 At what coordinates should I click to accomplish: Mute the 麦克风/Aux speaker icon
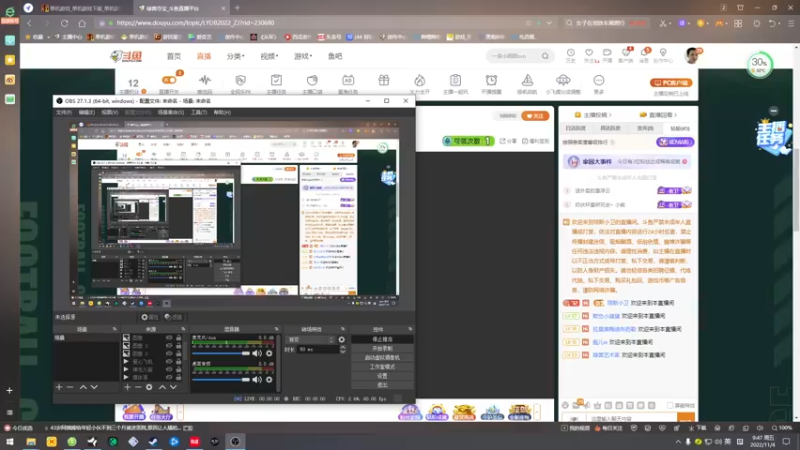pyautogui.click(x=257, y=353)
